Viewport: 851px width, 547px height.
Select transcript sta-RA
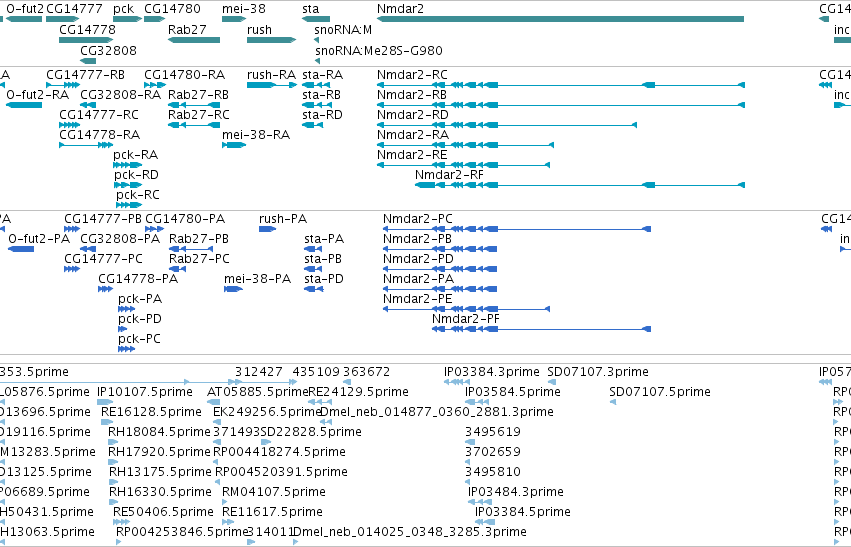coord(322,74)
